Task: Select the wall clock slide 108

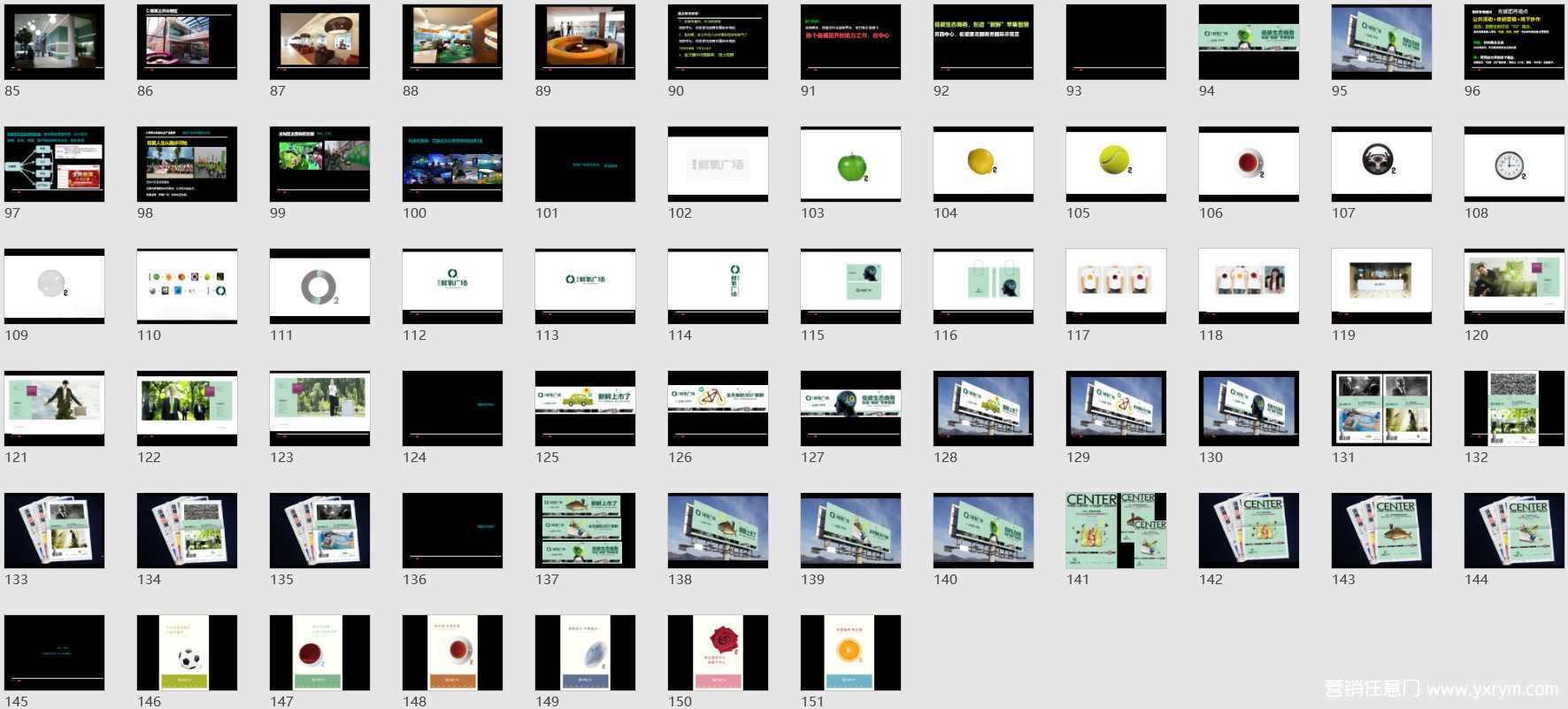Action: point(1514,165)
